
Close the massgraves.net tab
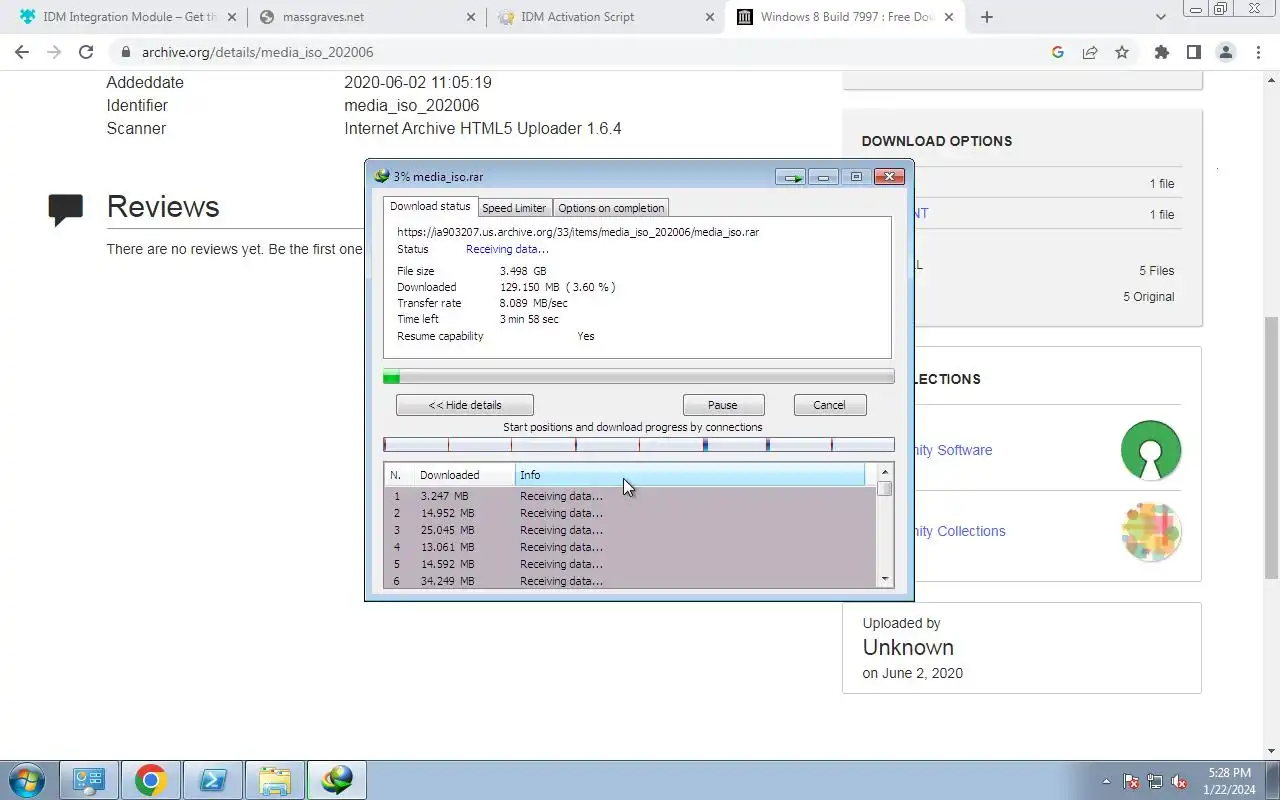pyautogui.click(x=470, y=17)
